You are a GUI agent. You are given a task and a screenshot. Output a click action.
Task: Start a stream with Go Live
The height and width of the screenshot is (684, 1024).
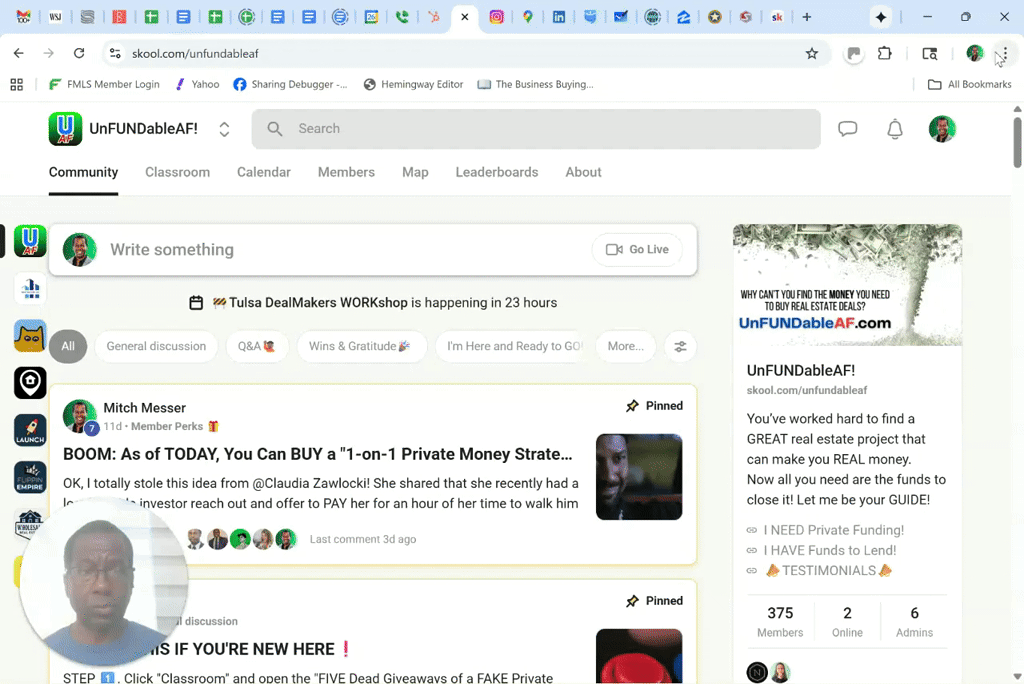[637, 250]
